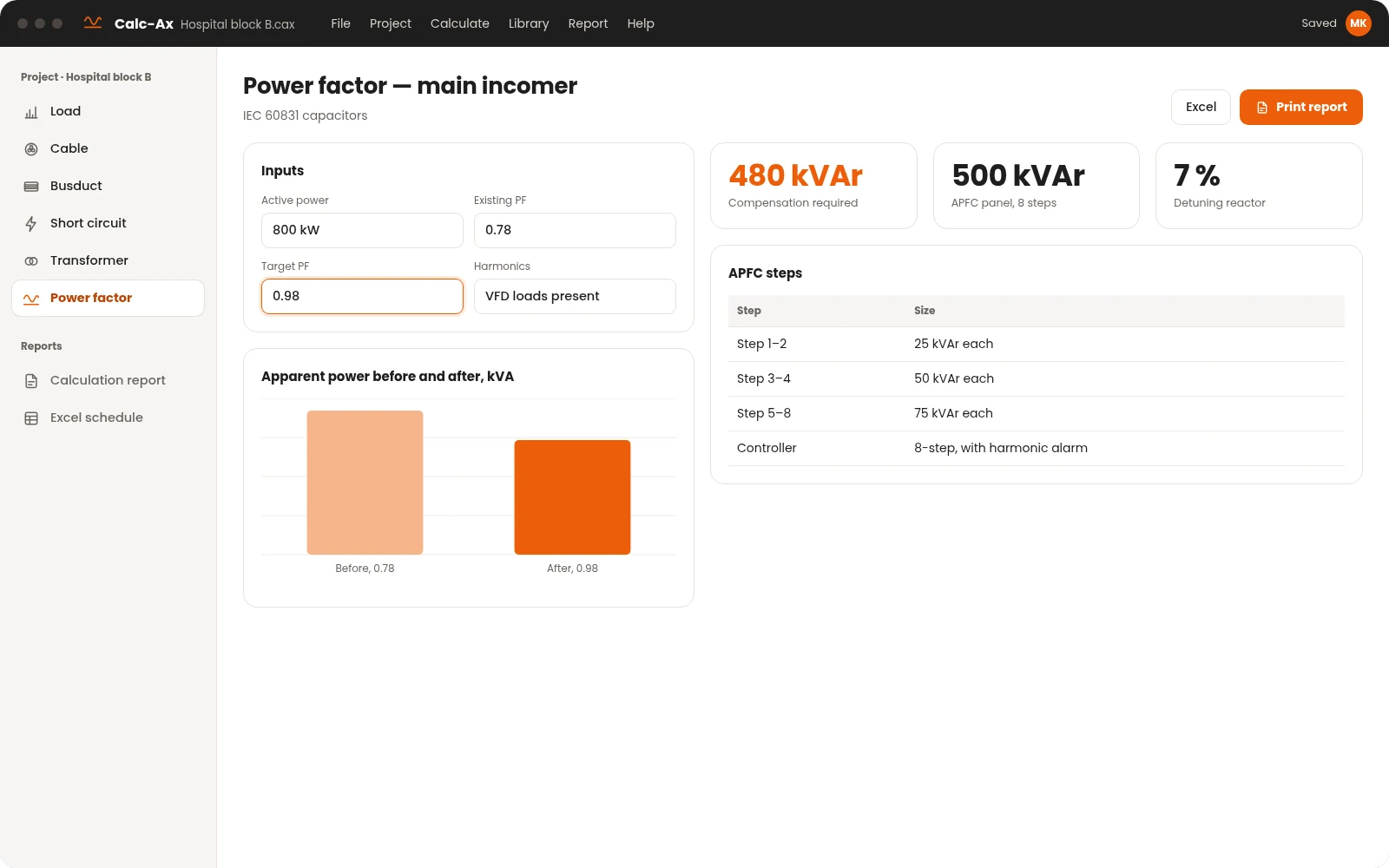Open the Project menu
Viewport: 1389px width, 868px height.
391,23
